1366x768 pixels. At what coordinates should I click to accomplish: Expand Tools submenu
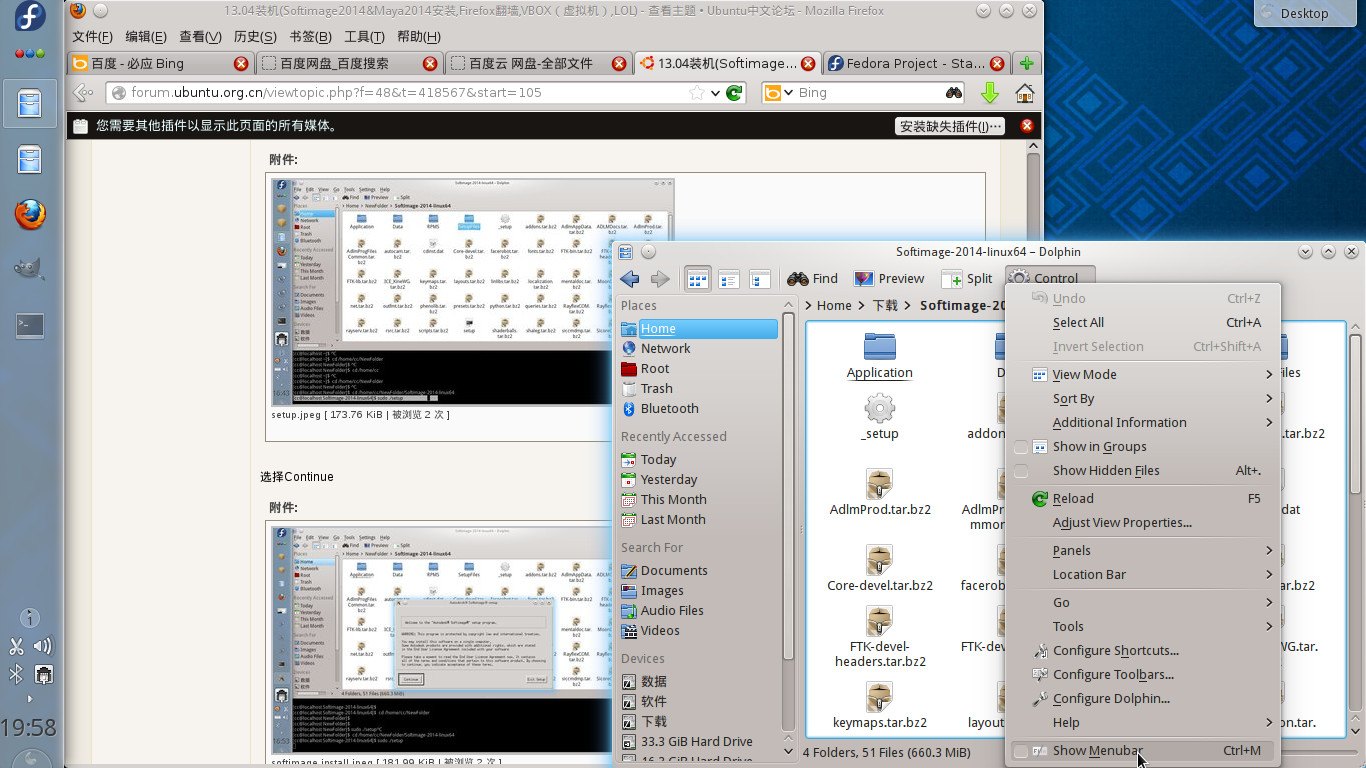[x=1144, y=626]
